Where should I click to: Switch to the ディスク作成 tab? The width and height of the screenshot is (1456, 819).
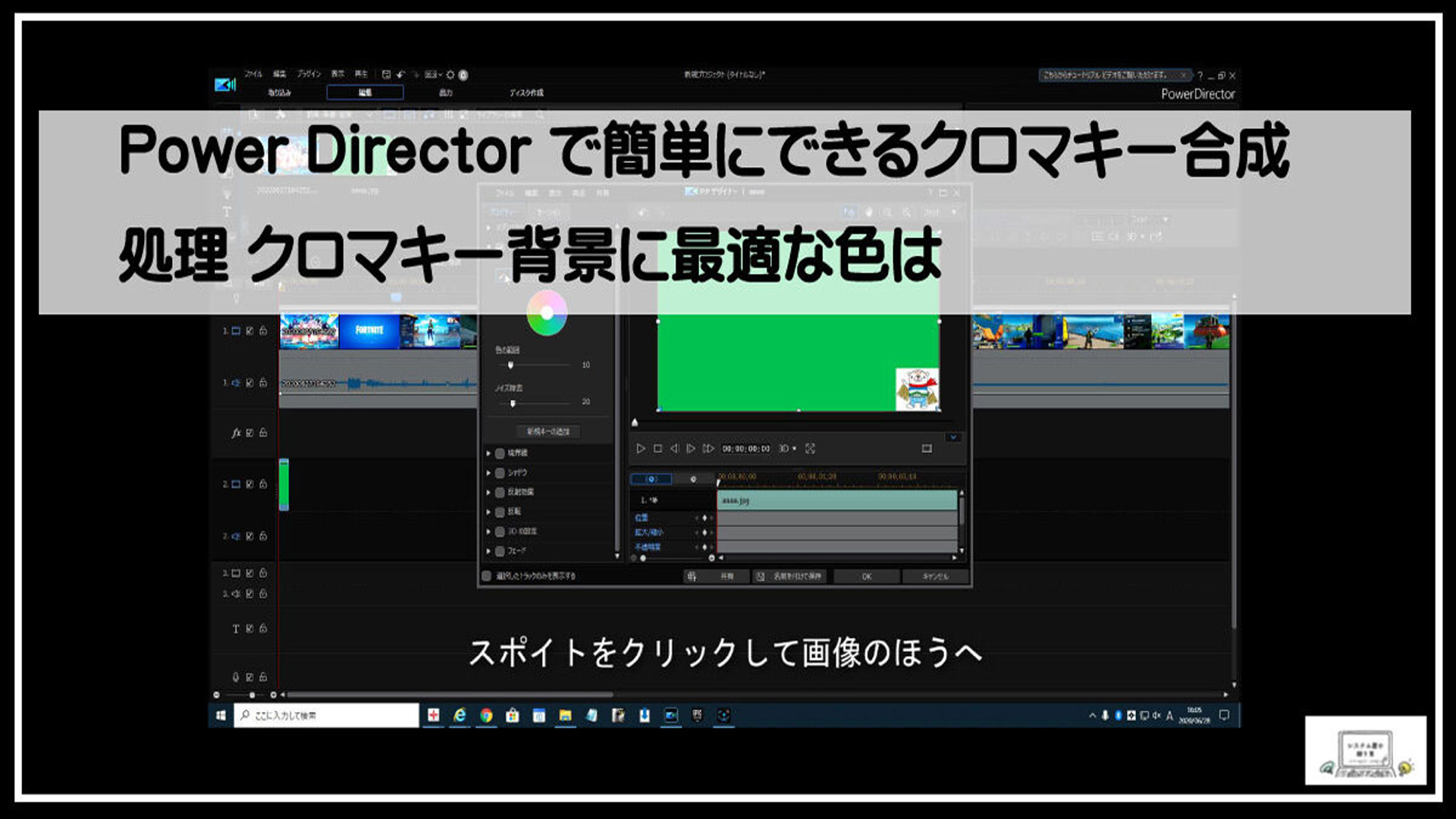coord(526,93)
